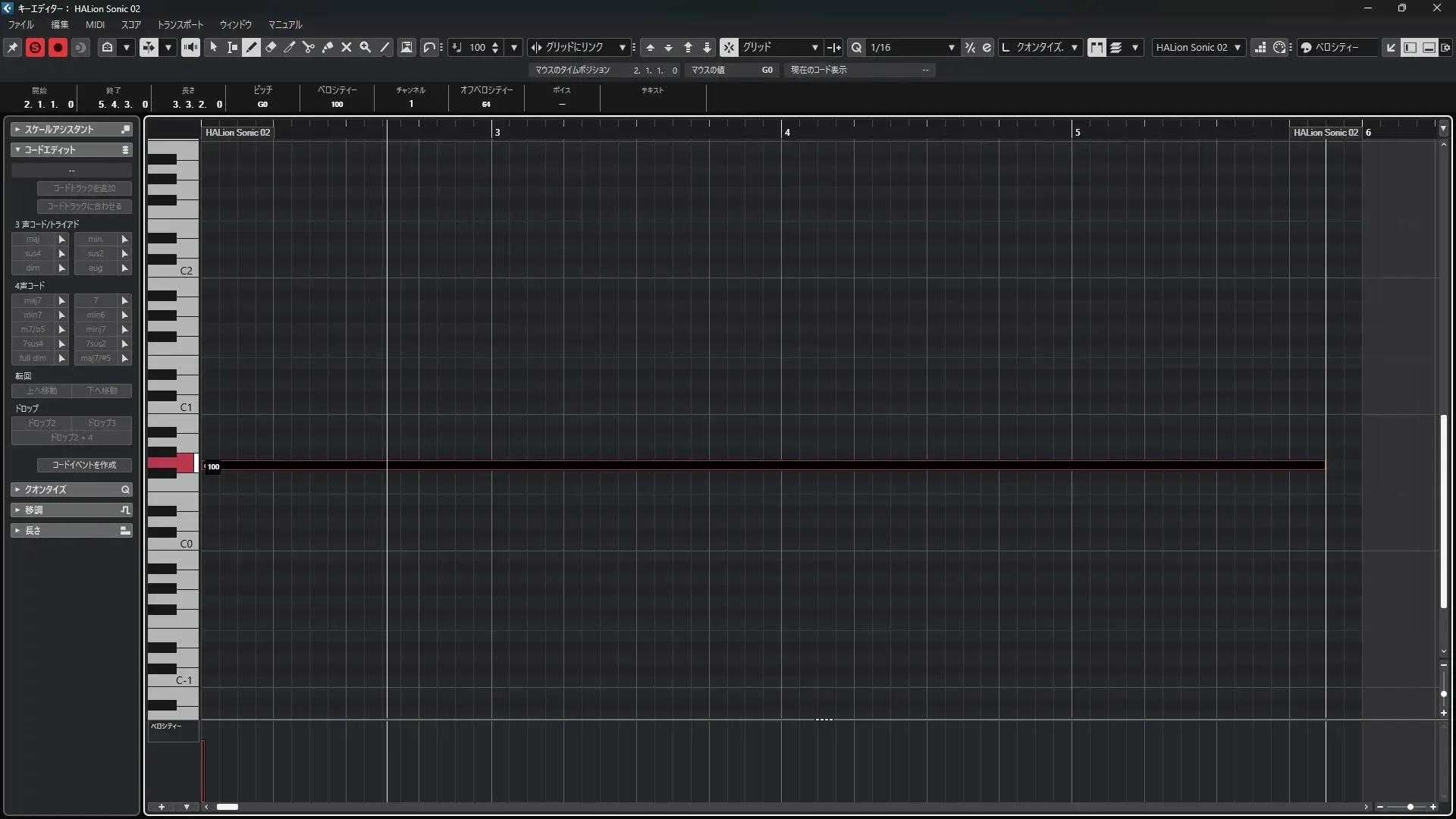Open the MIDI menu
The image size is (1456, 819).
click(x=95, y=24)
